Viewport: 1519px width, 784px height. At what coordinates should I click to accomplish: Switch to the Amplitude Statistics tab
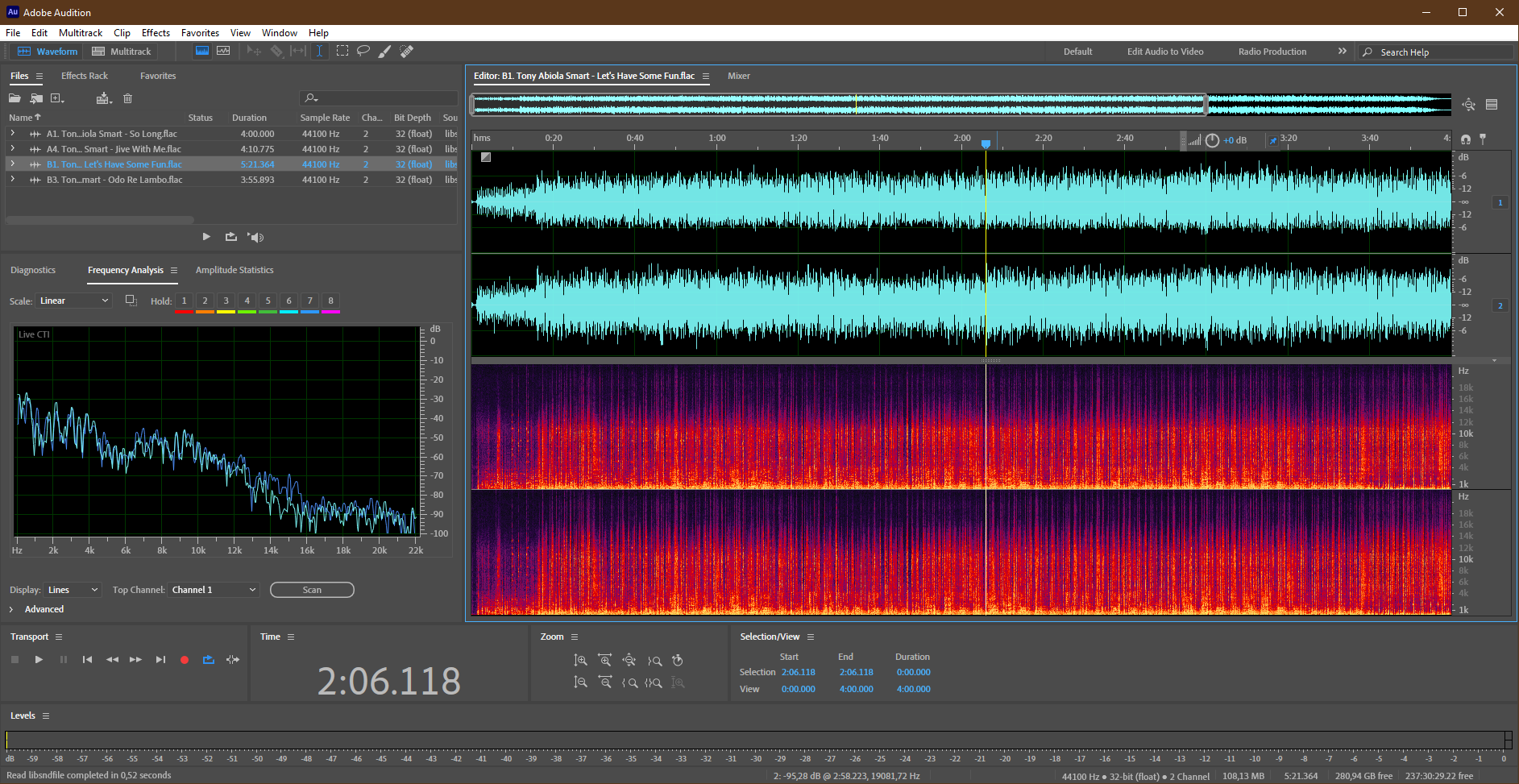click(234, 270)
